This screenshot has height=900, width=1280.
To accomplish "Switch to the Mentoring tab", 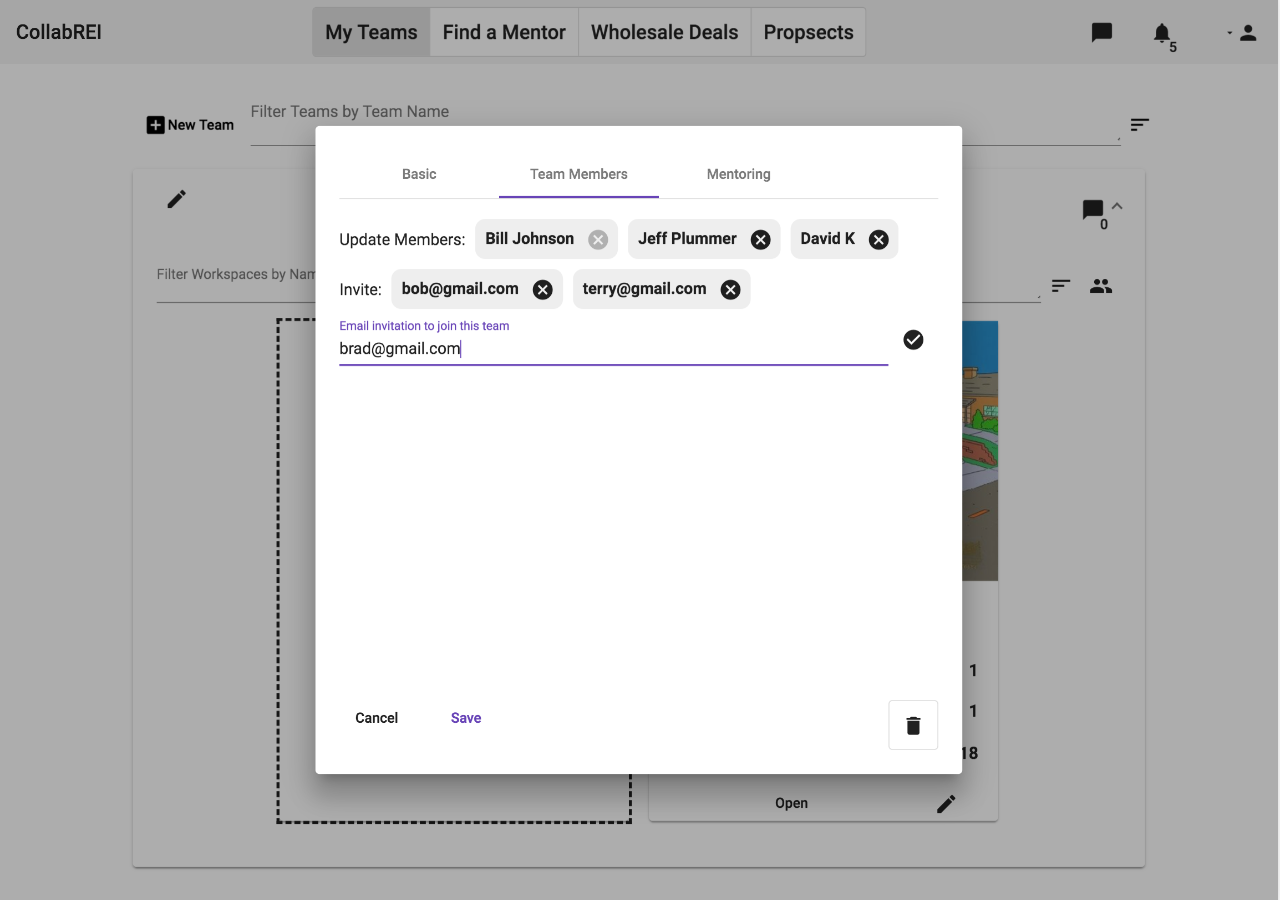I will pos(738,174).
